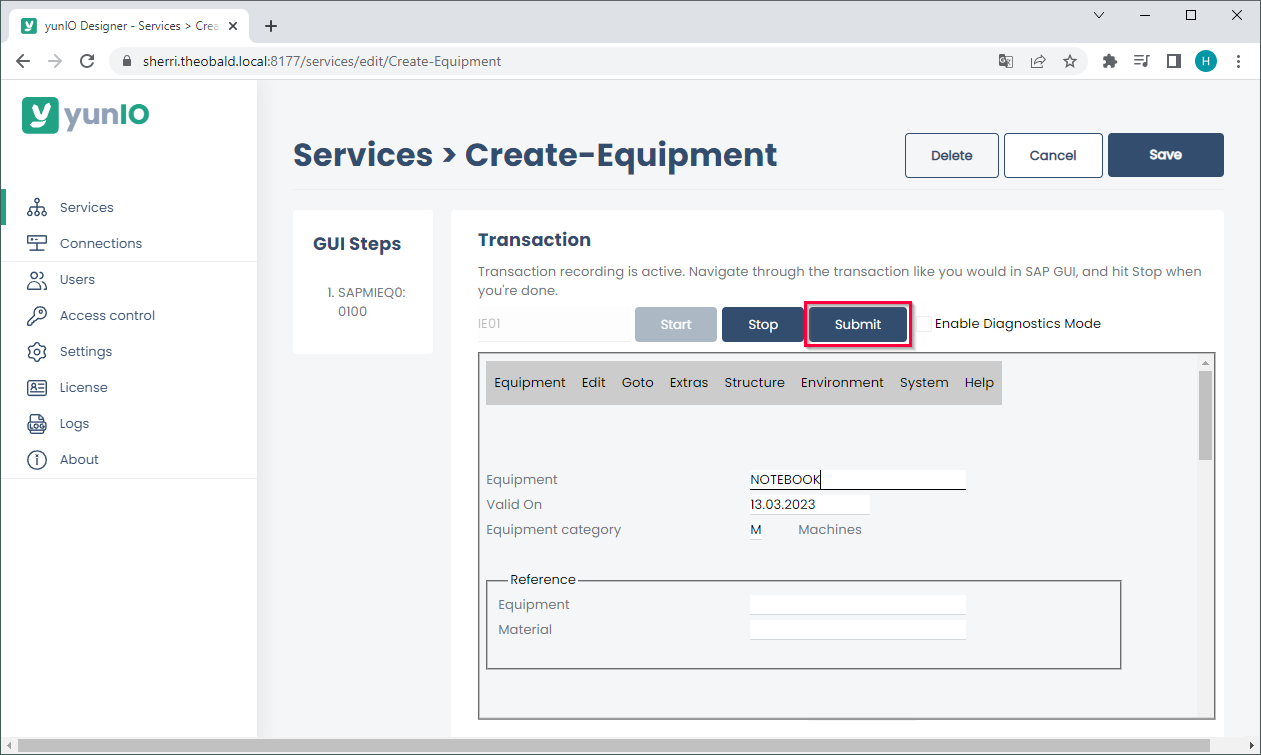Click the Delete button
This screenshot has width=1261, height=755.
(x=952, y=155)
